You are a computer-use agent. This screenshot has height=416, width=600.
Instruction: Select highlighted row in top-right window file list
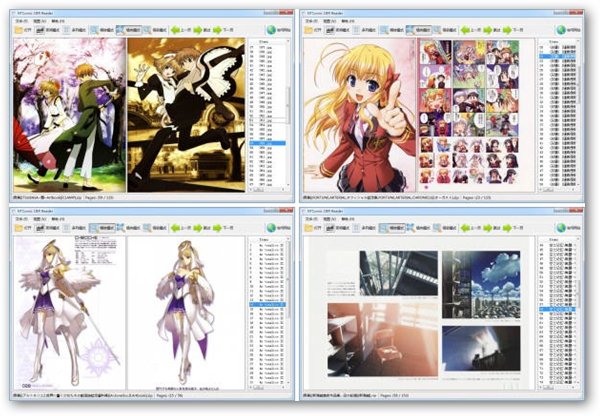pos(558,56)
